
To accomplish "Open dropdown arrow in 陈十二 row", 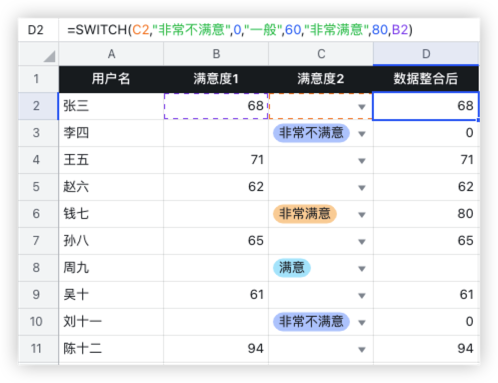I will pyautogui.click(x=362, y=350).
